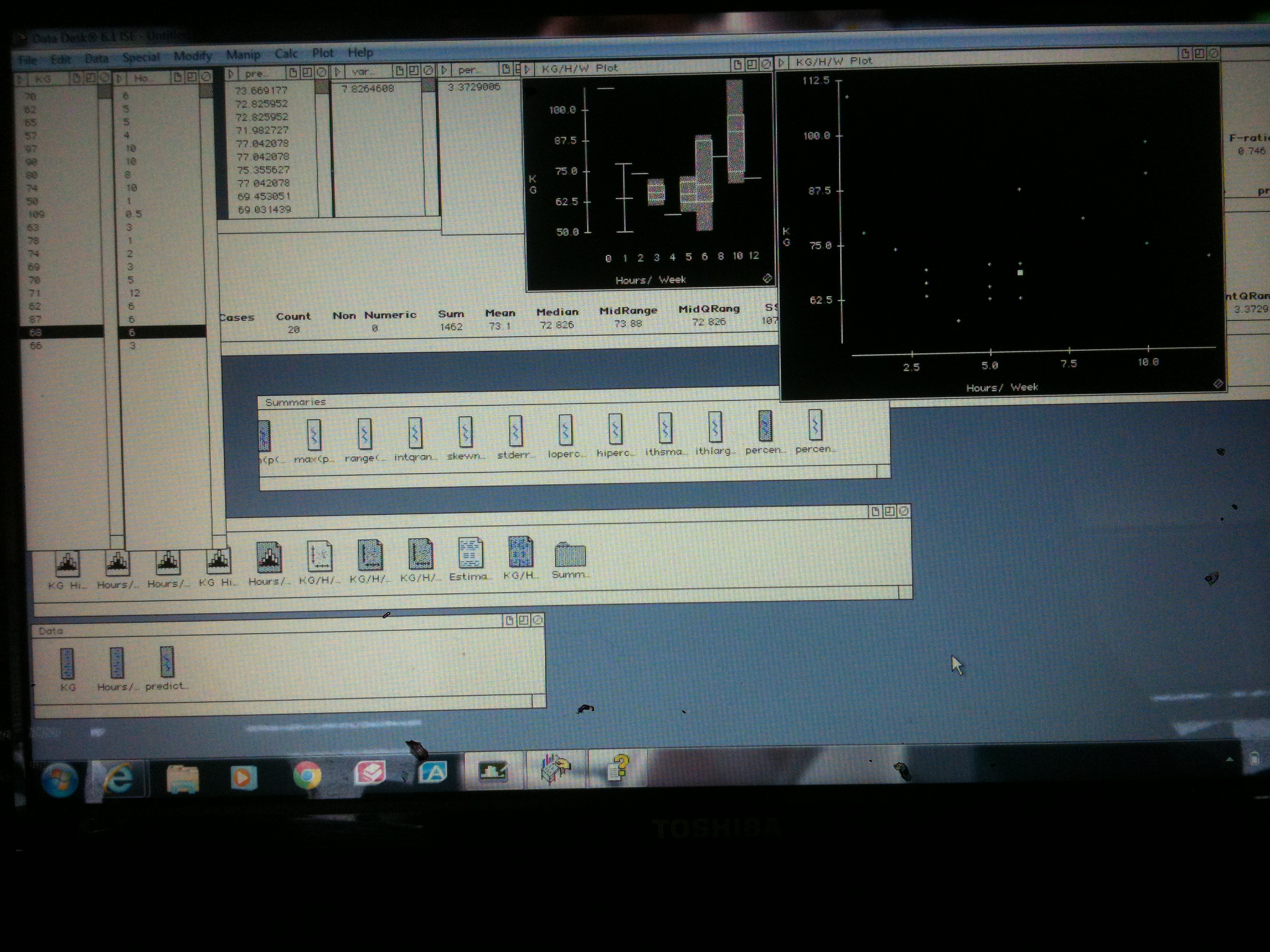Select the range summary icon
This screenshot has width=1270, height=952.
click(x=365, y=433)
